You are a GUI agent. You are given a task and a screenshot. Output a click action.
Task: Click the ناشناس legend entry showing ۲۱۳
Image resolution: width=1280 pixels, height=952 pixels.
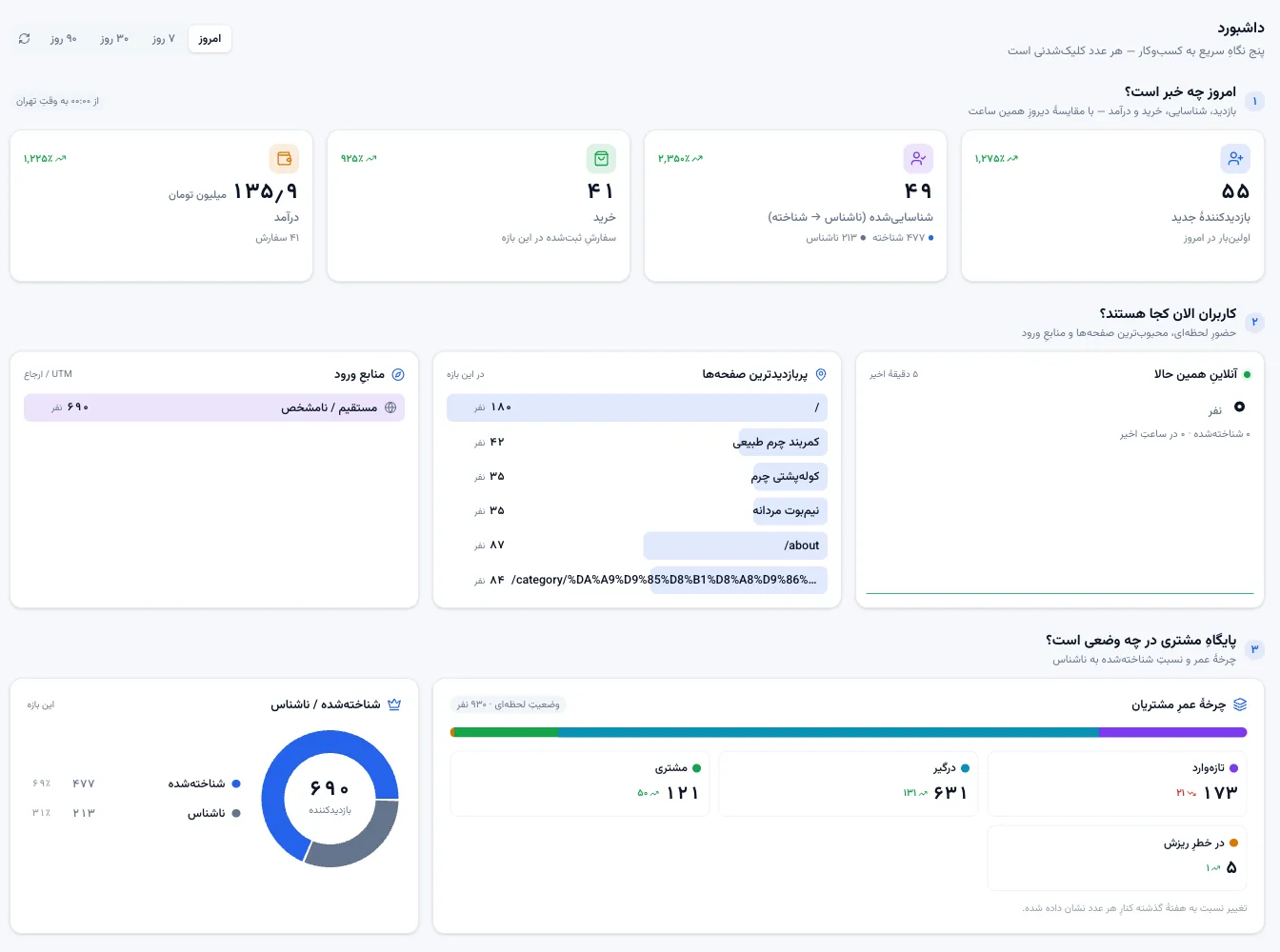coord(136,813)
